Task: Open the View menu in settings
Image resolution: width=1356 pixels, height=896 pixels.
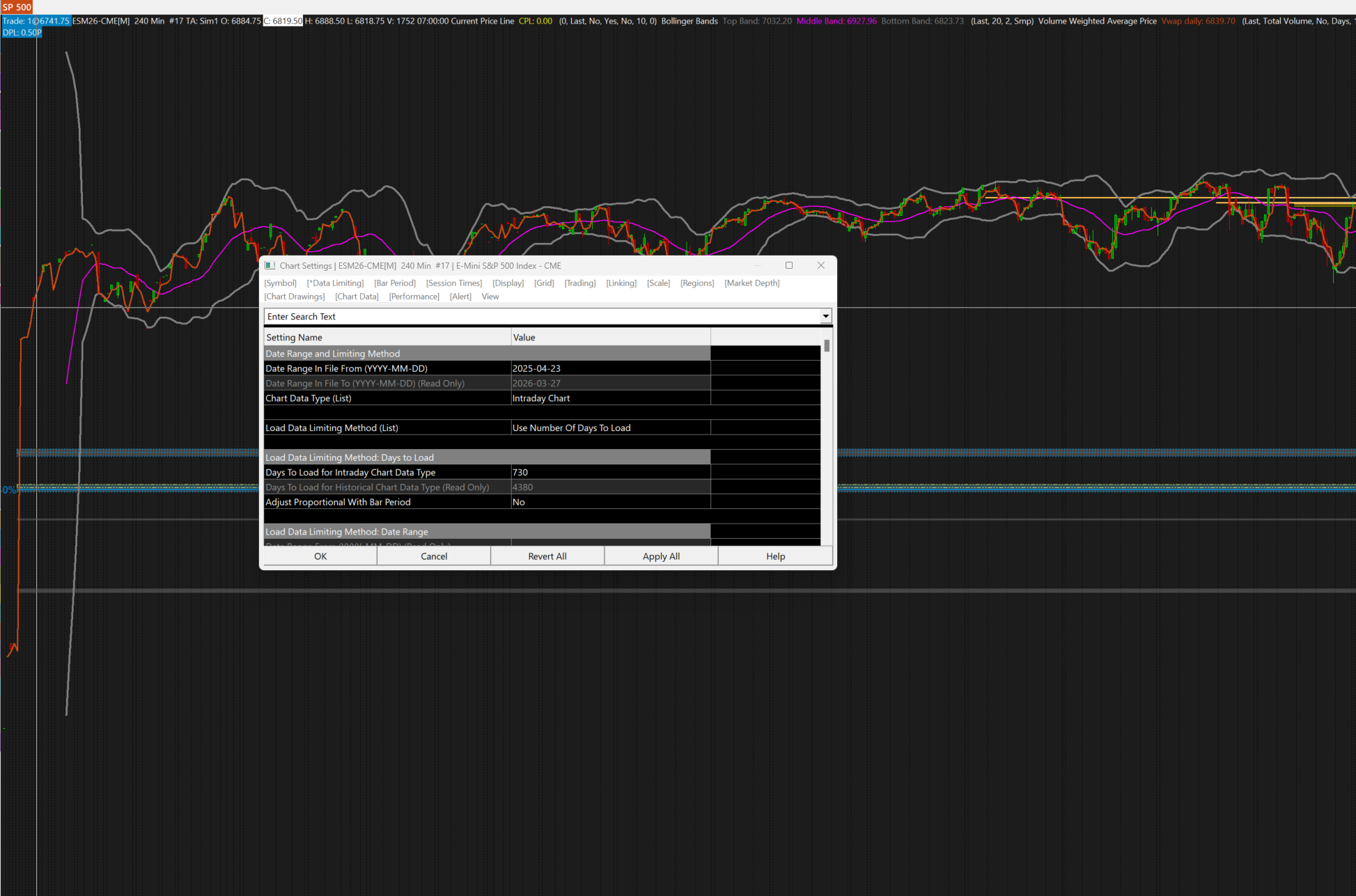Action: click(x=490, y=297)
